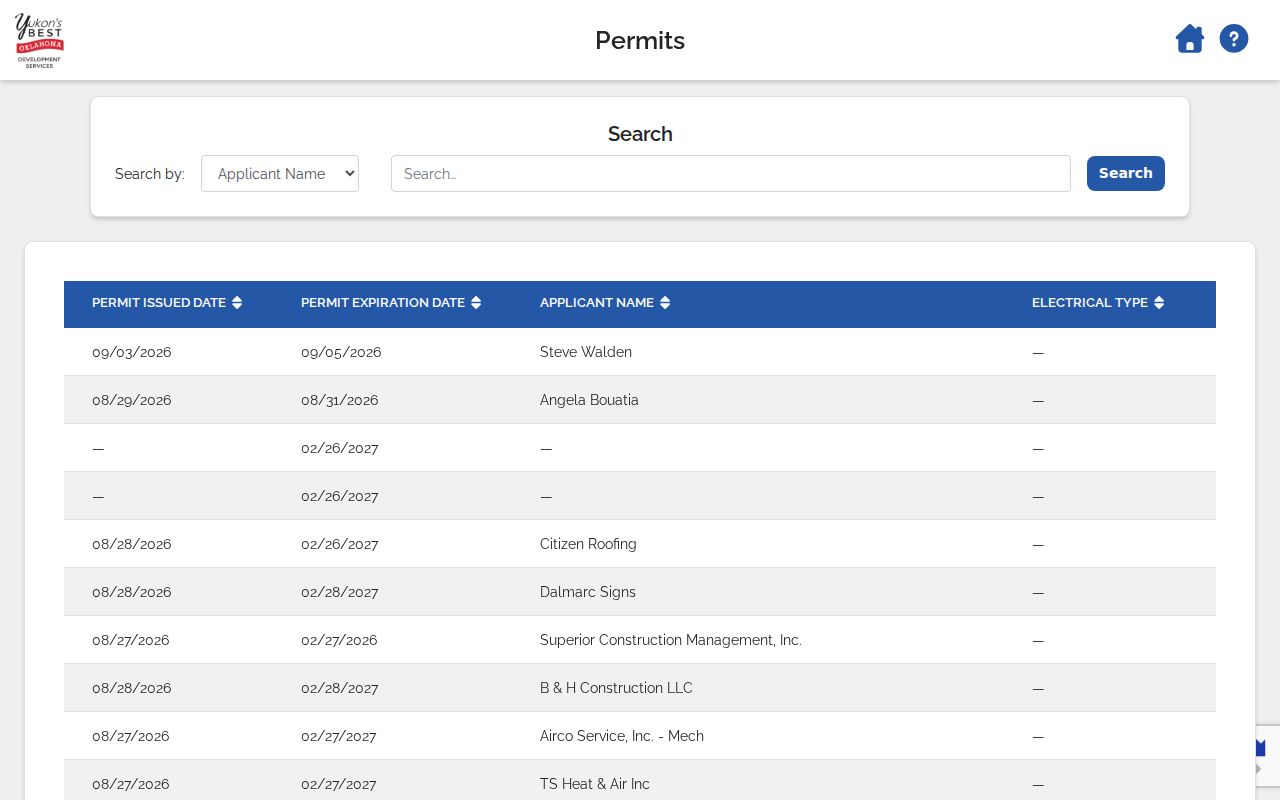
Task: Click the 02/27/2026 expiration date cell
Action: click(x=339, y=640)
